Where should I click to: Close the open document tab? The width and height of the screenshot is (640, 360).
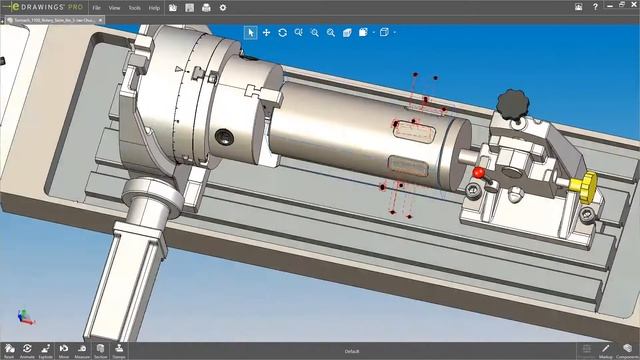point(100,20)
